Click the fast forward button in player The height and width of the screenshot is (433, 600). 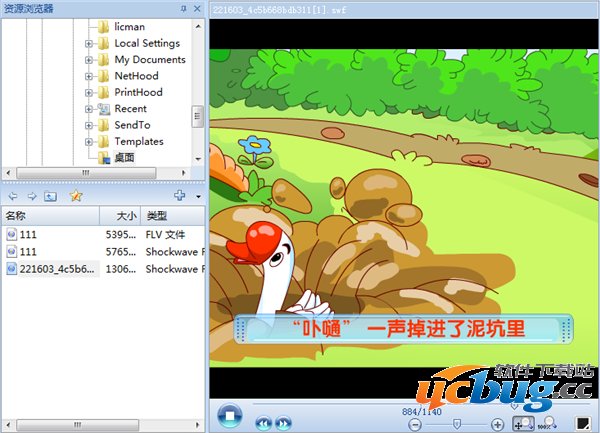coord(283,423)
